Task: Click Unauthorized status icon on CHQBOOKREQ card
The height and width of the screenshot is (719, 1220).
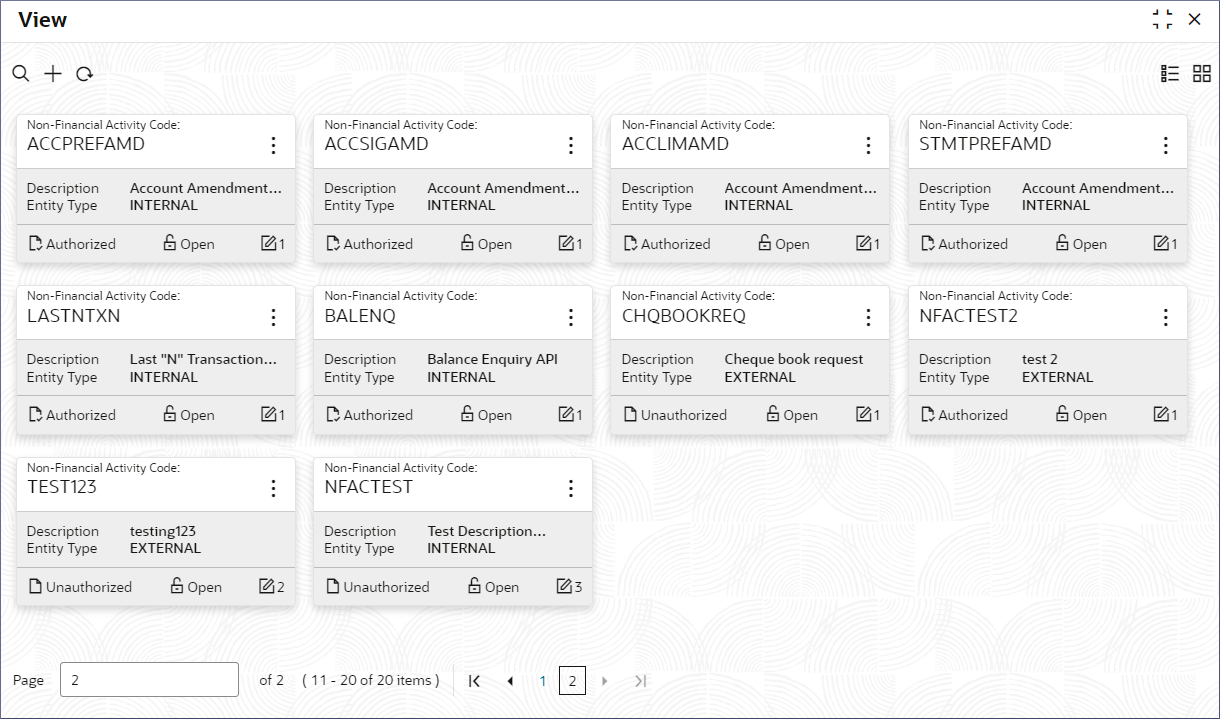Action: pyautogui.click(x=630, y=414)
